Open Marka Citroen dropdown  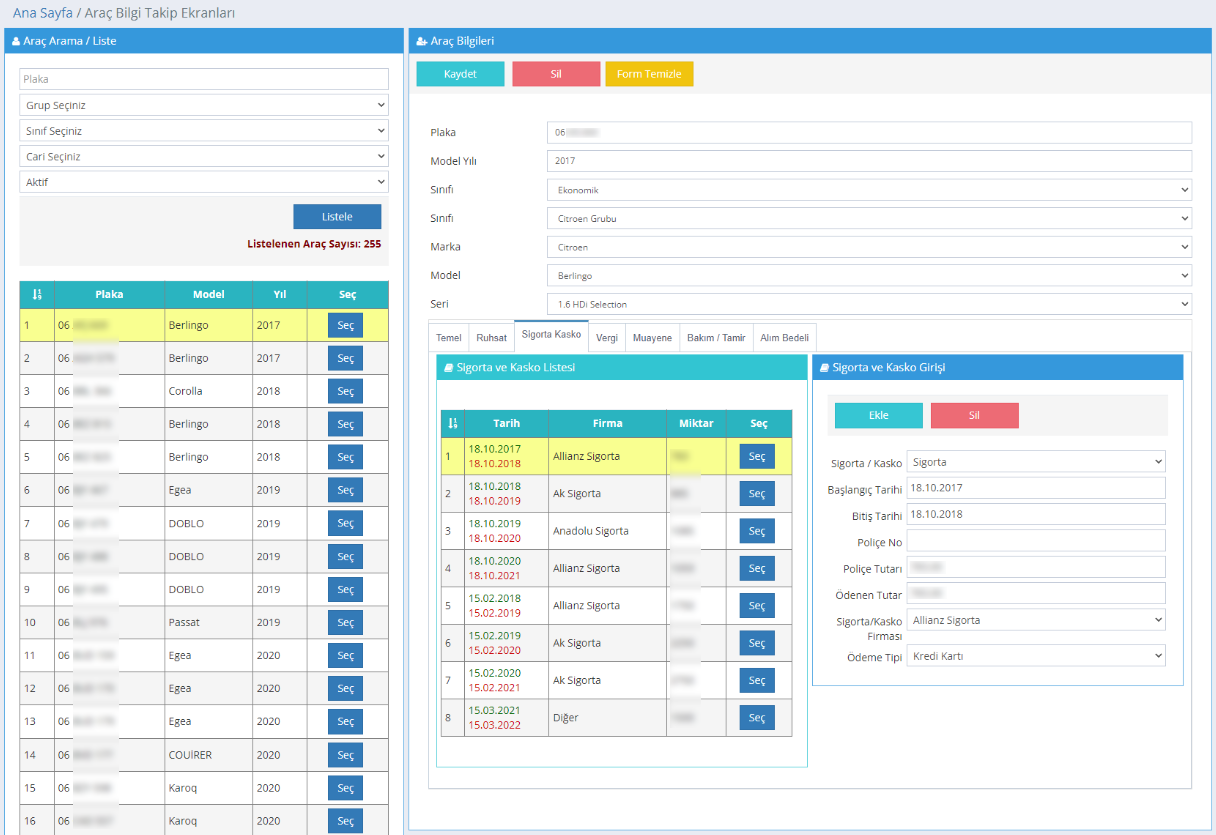869,246
